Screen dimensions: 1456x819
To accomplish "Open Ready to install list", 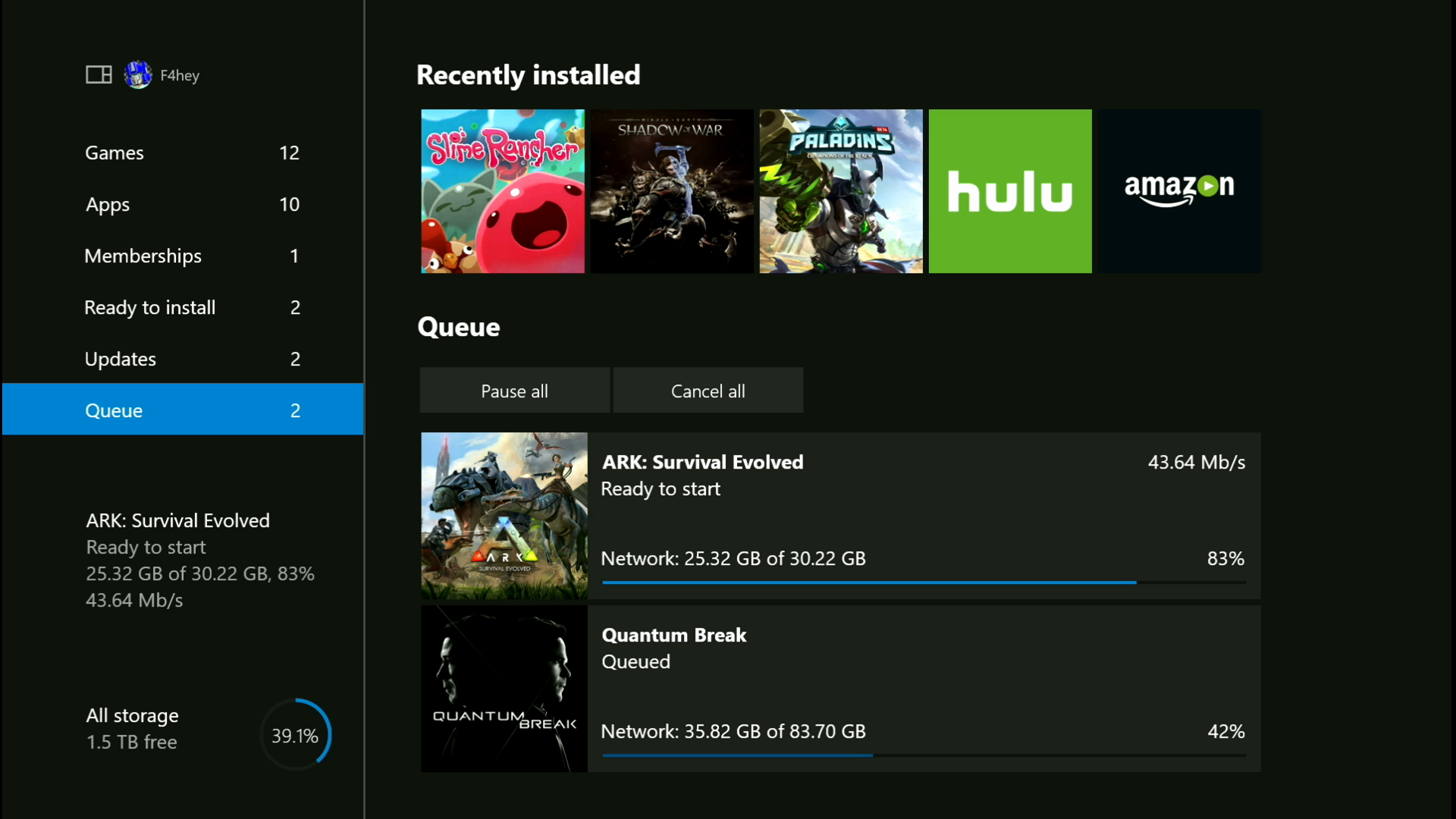I will [x=183, y=307].
